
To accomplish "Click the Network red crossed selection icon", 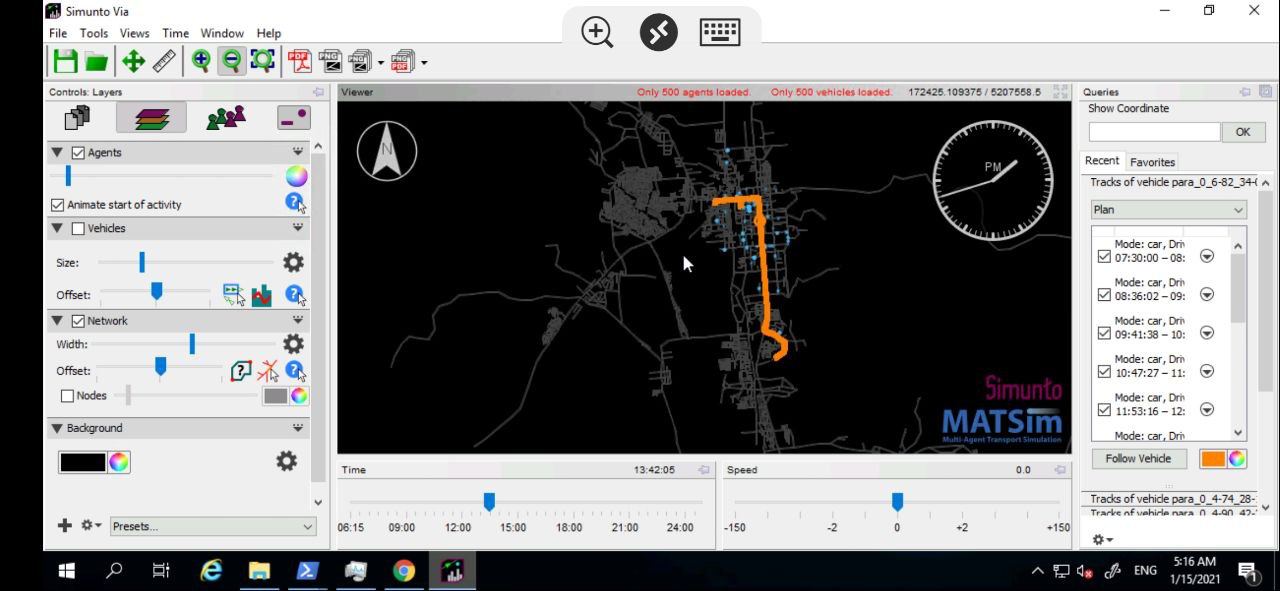I will (268, 371).
